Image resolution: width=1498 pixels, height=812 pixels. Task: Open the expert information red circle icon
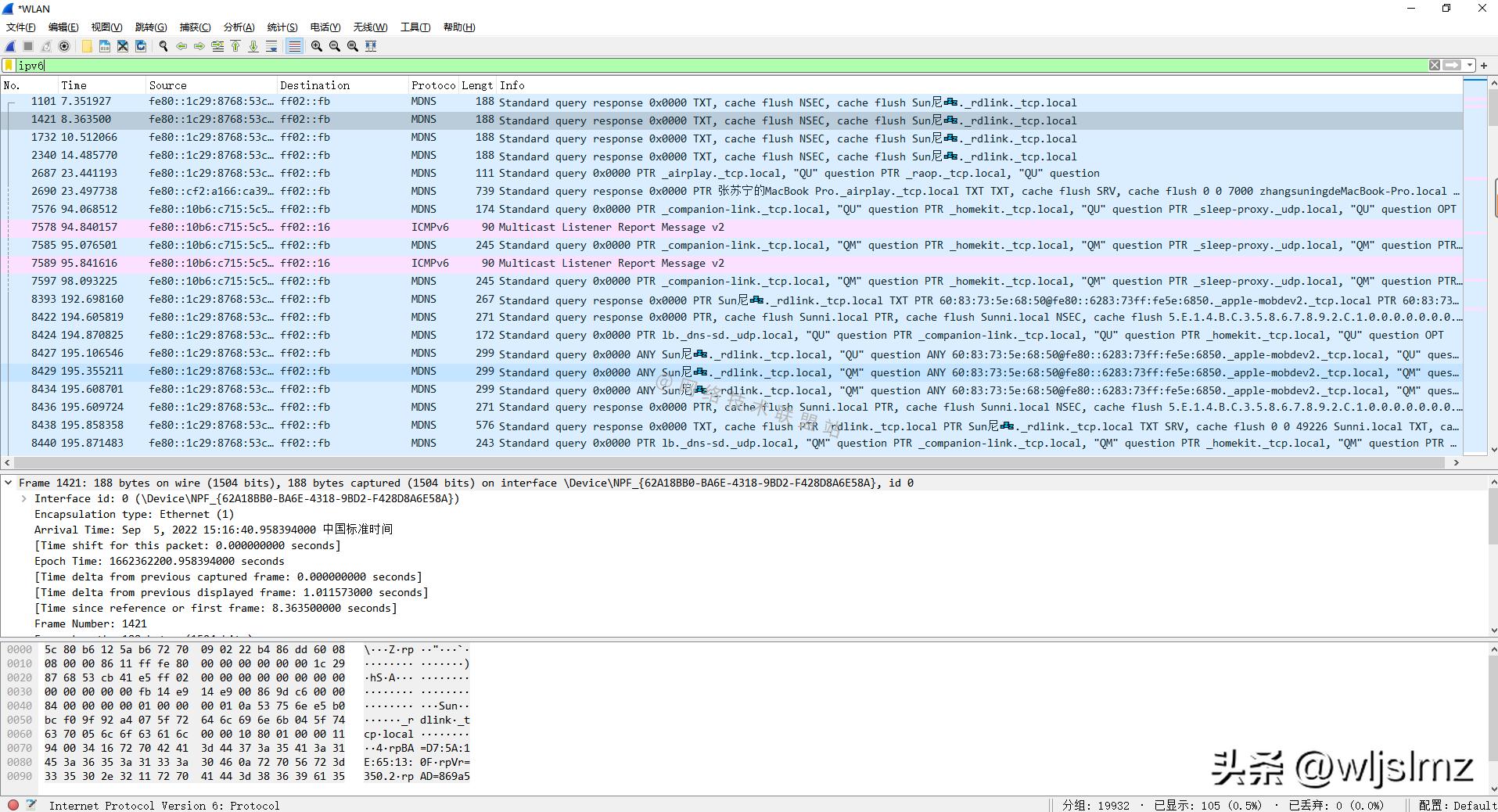pos(13,804)
